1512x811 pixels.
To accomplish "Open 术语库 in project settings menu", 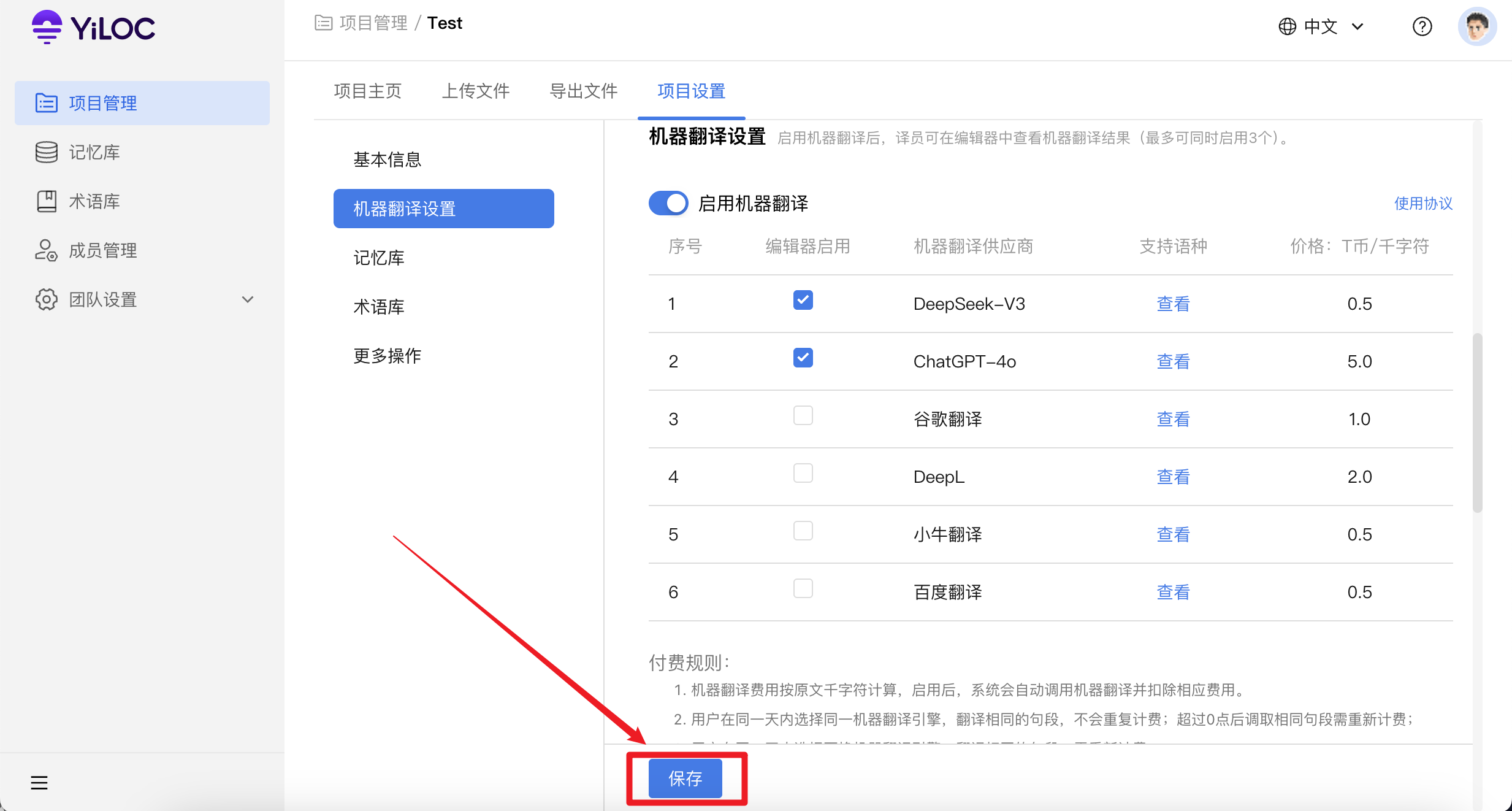I will click(x=379, y=307).
